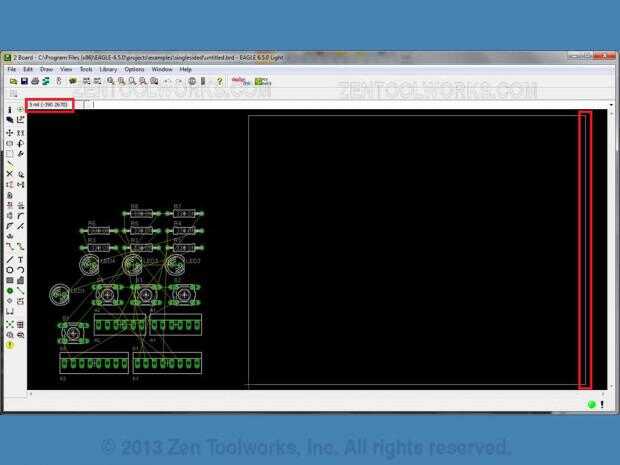The height and width of the screenshot is (465, 620).
Task: Select the Ratsnest tool
Action: tap(10, 325)
